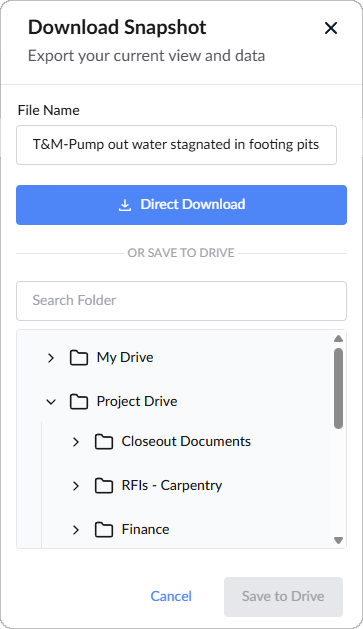This screenshot has width=363, height=629.
Task: Click the RFIs - Carpentry folder icon
Action: point(104,486)
